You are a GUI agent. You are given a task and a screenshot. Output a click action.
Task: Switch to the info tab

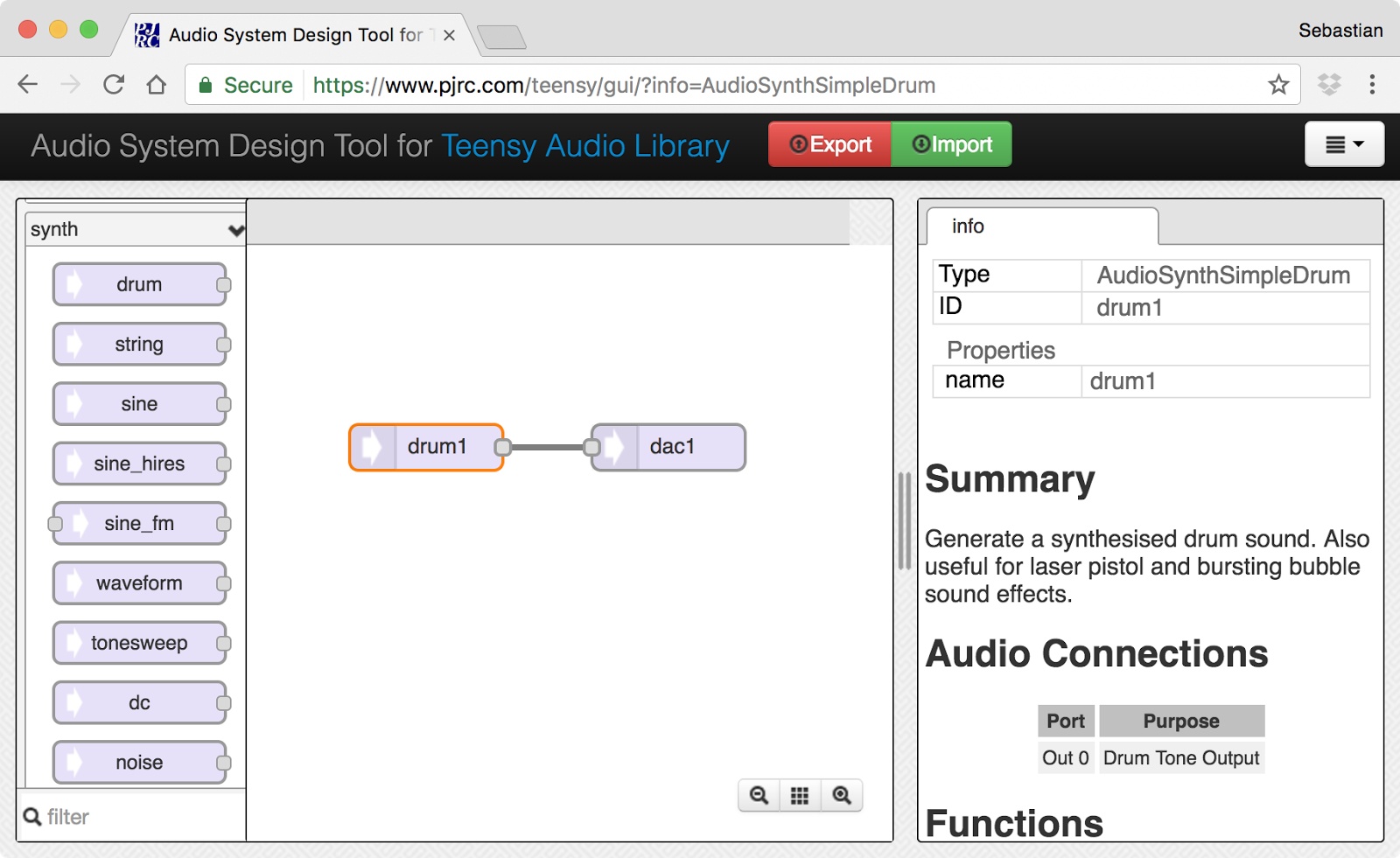click(968, 227)
